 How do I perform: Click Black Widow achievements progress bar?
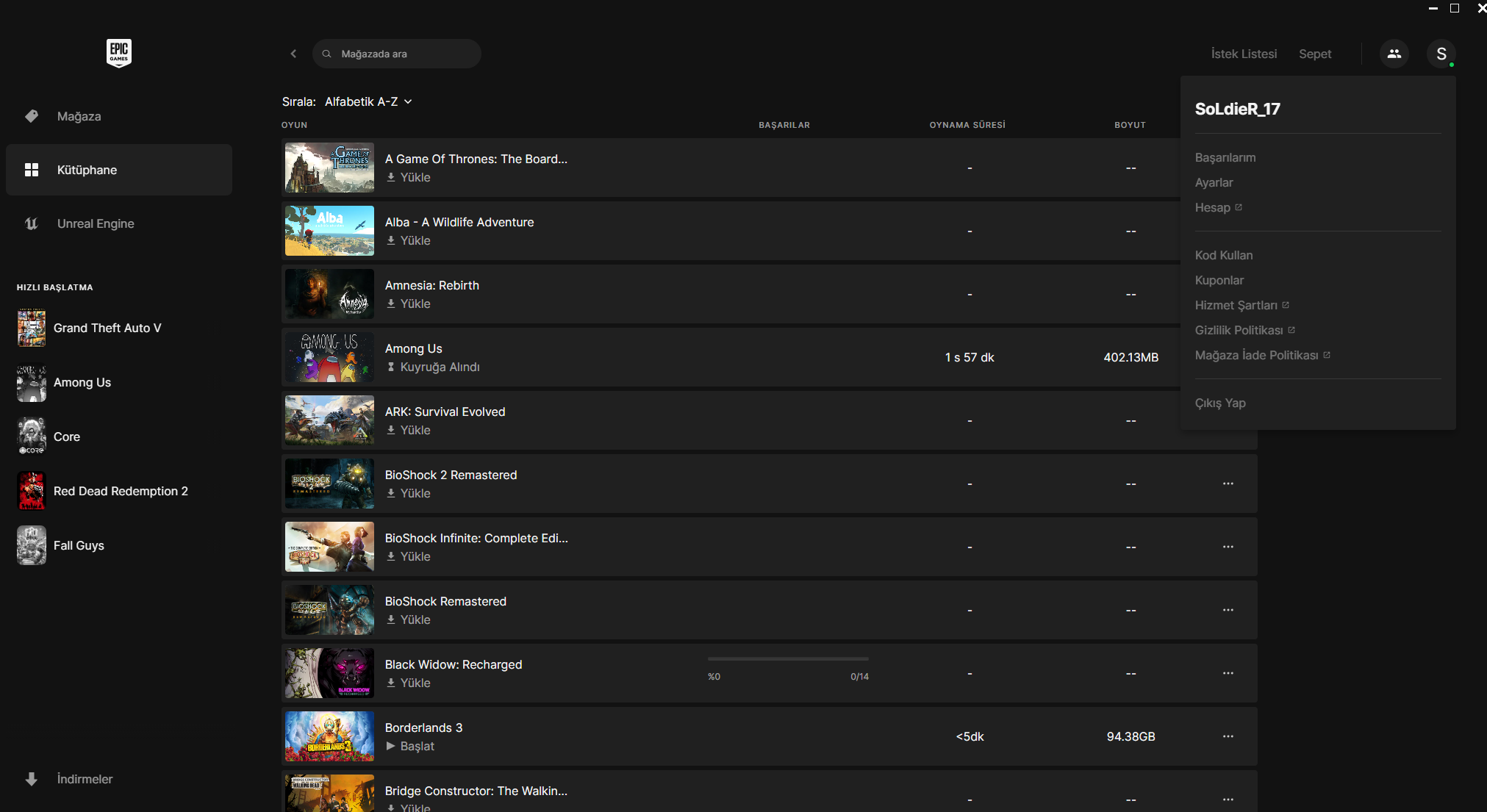[x=788, y=659]
